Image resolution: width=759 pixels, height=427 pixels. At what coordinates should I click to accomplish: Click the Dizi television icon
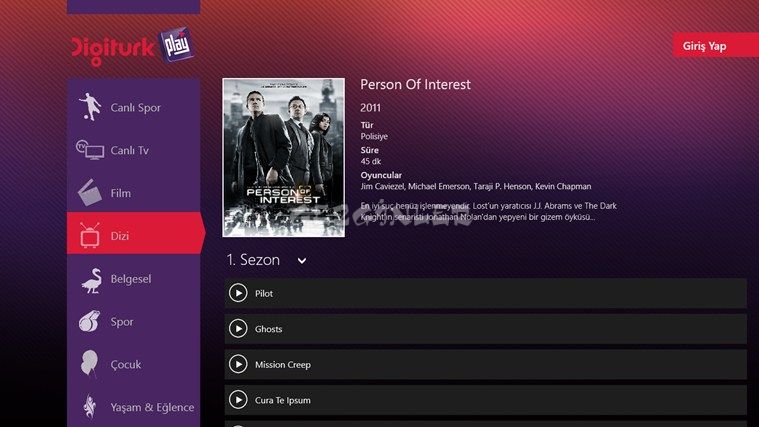point(90,235)
